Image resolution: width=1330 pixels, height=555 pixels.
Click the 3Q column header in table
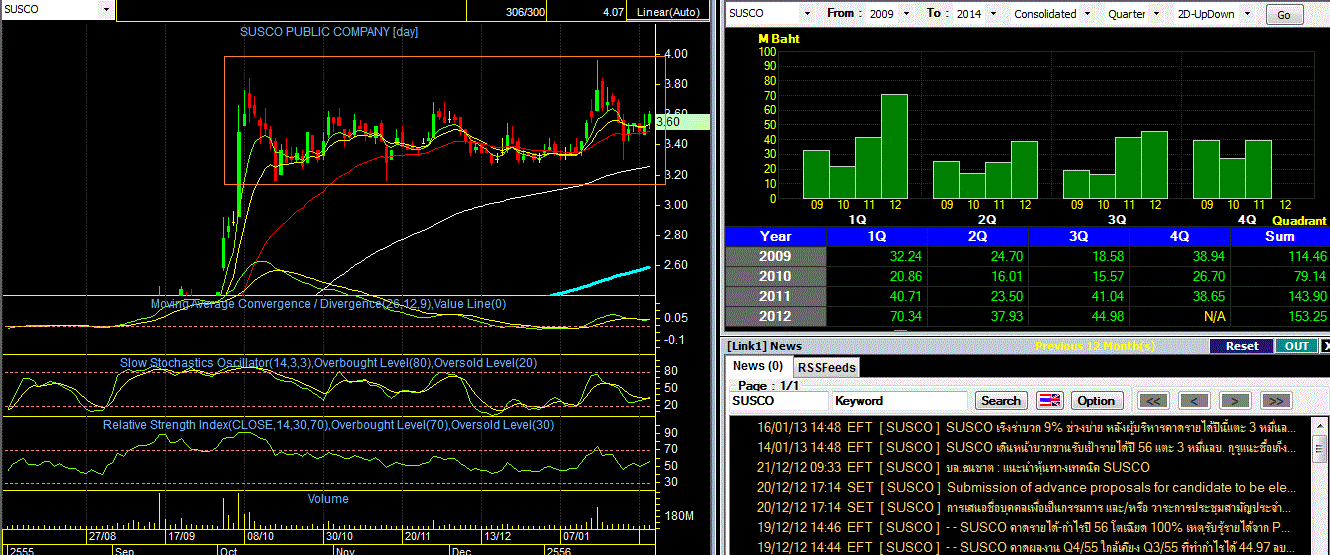point(1079,236)
